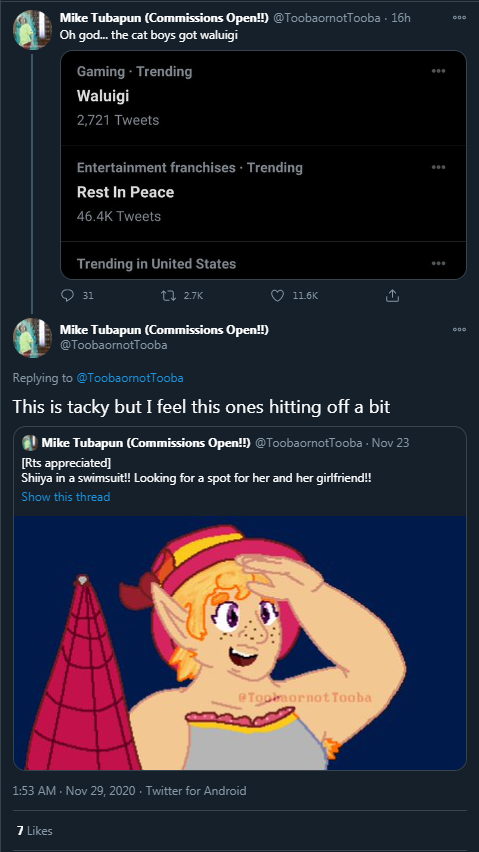Click the reply tweet profile avatar

(x=32, y=337)
